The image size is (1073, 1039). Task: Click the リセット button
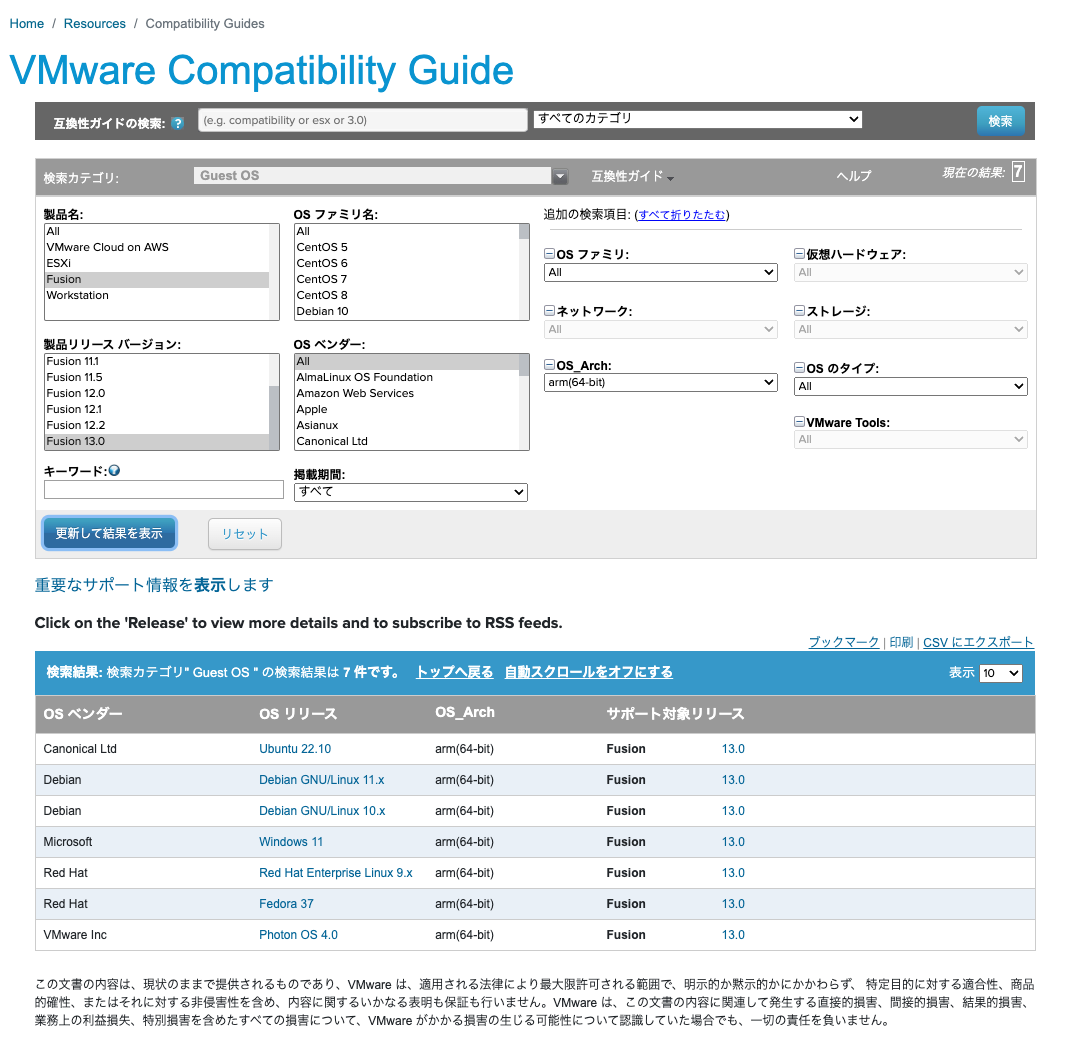click(244, 534)
